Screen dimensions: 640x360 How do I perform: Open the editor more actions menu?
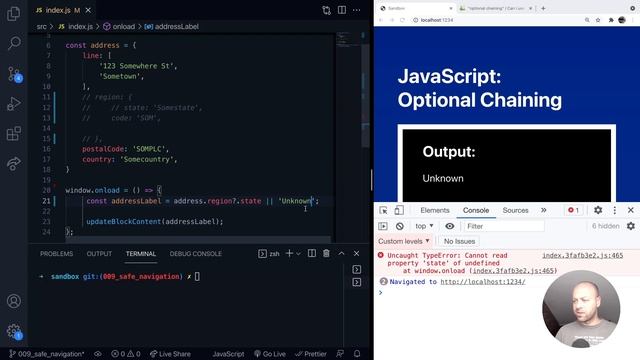(357, 10)
